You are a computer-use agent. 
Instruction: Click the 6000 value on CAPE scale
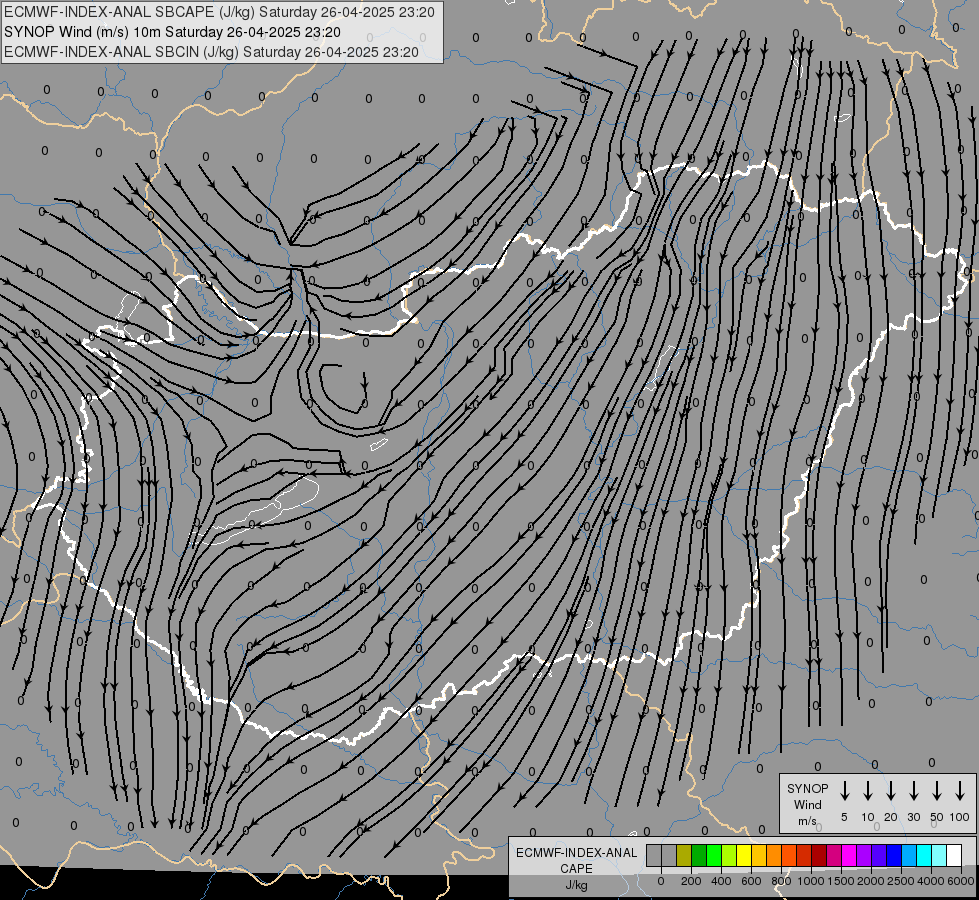[x=960, y=881]
